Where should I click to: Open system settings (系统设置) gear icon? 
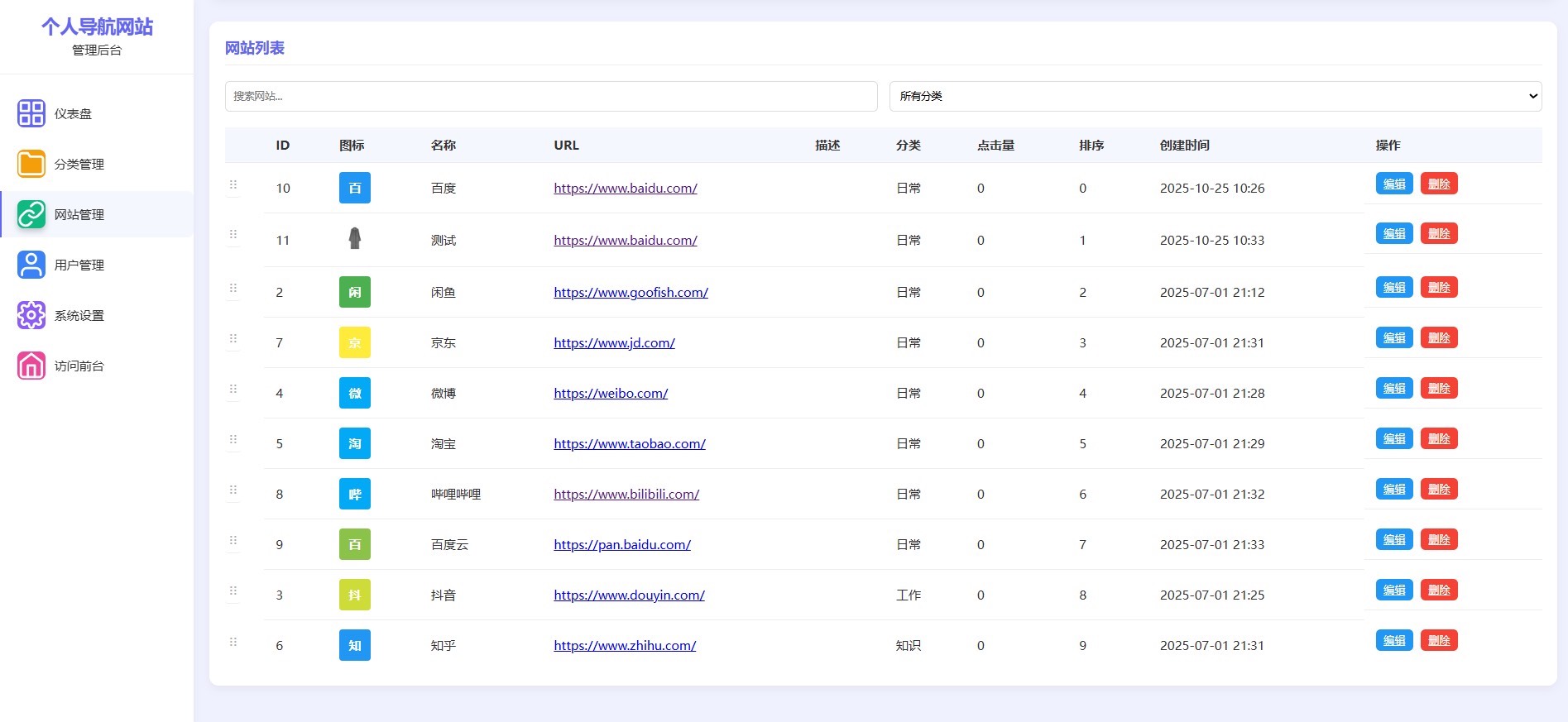(x=31, y=315)
